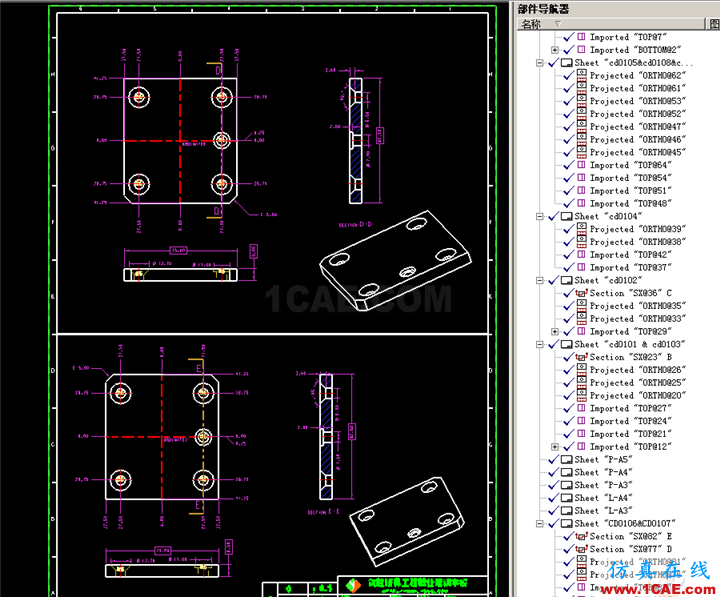The height and width of the screenshot is (597, 720).
Task: Click the imported view icon beside TOP@7
Action: click(581, 36)
